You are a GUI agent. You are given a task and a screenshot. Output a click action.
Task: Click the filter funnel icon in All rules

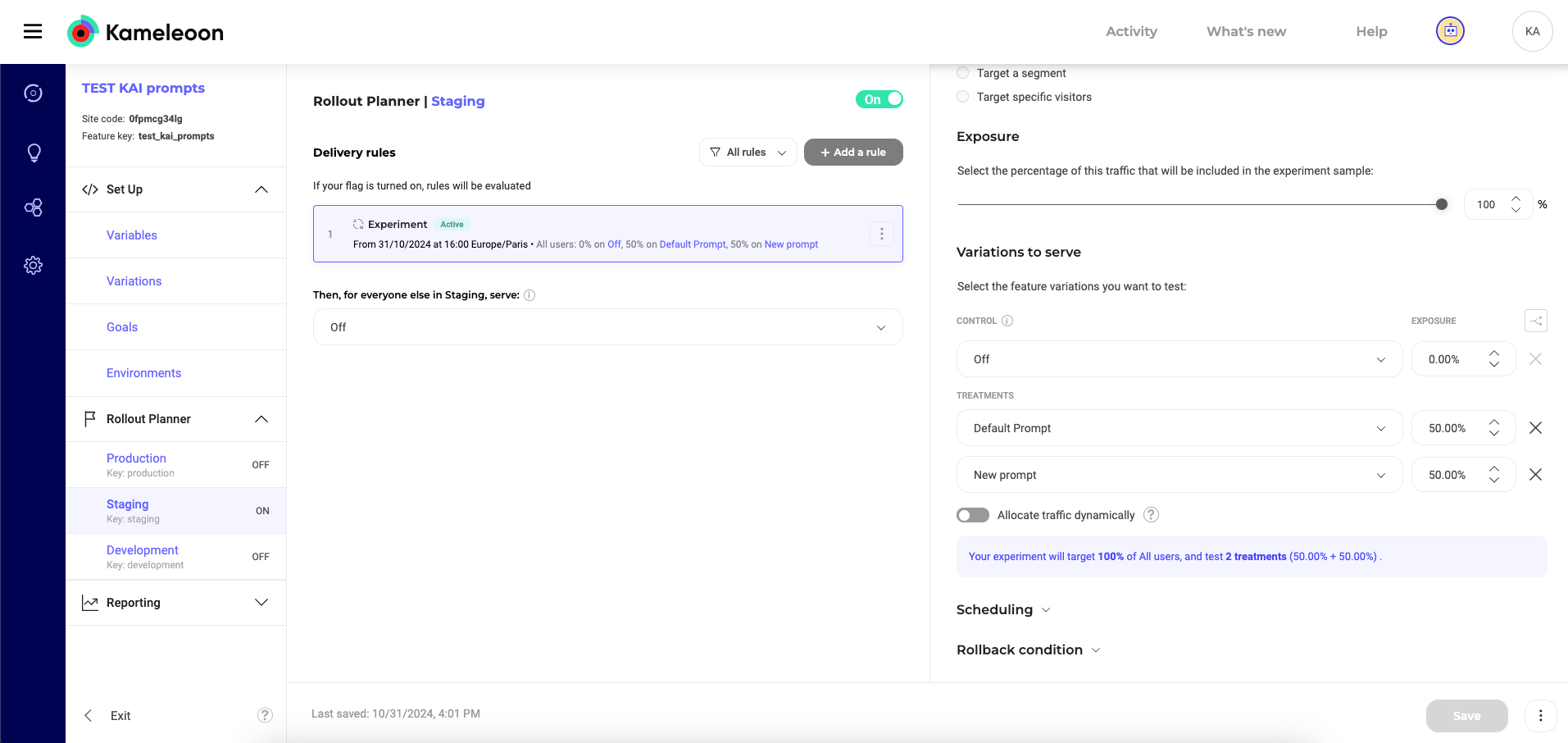[x=716, y=153]
